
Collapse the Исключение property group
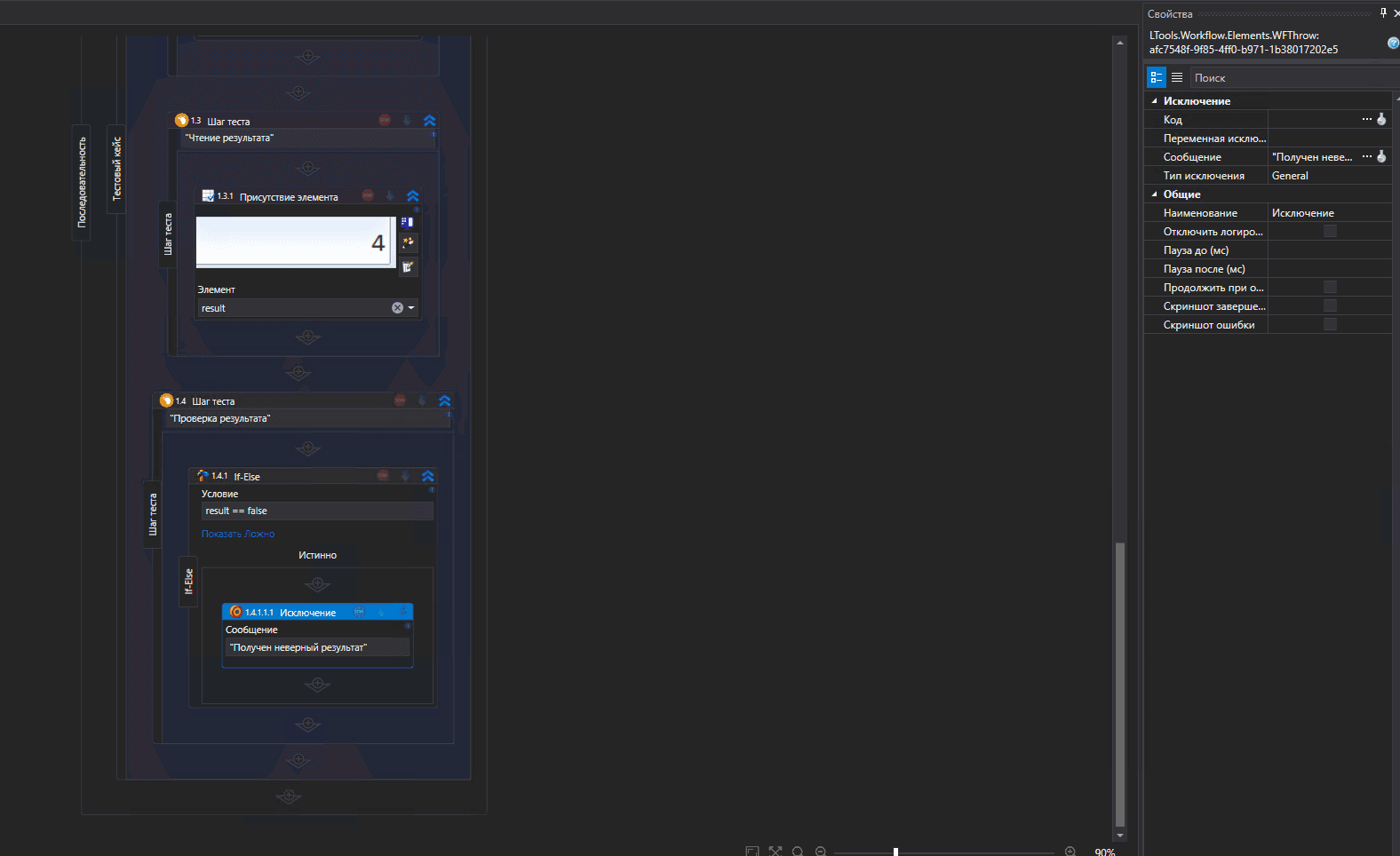pos(1155,101)
